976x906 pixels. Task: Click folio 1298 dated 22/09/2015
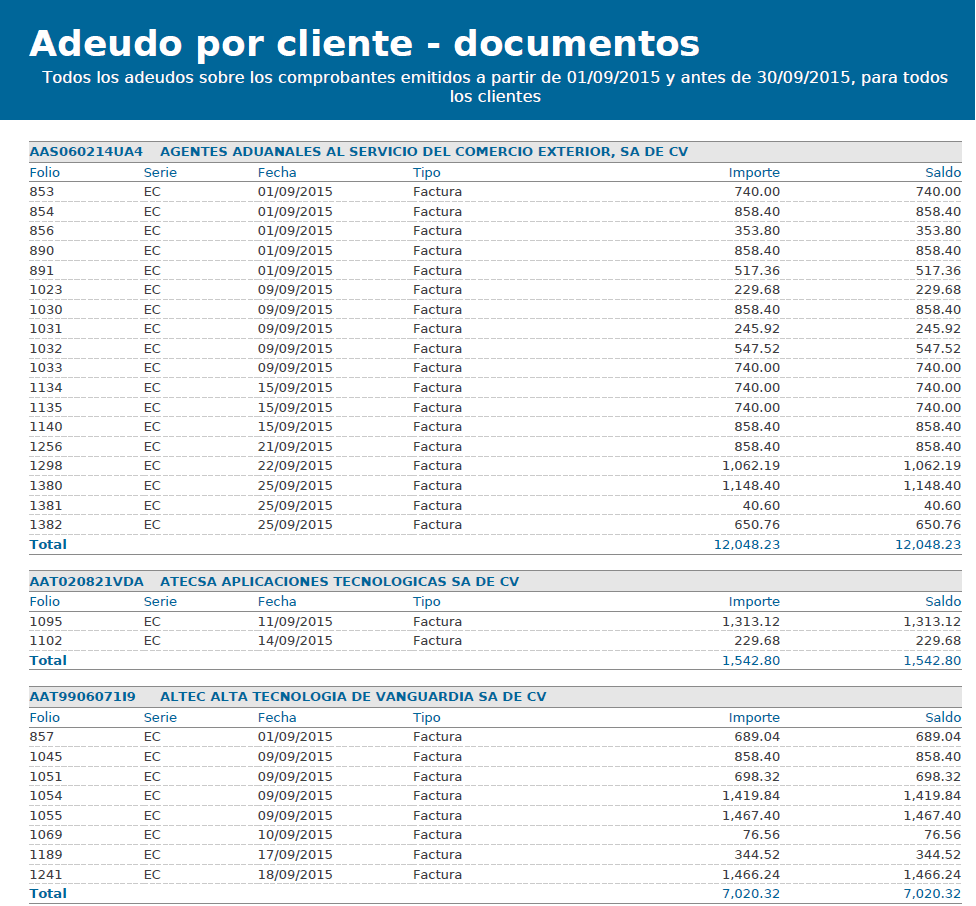tap(46, 466)
